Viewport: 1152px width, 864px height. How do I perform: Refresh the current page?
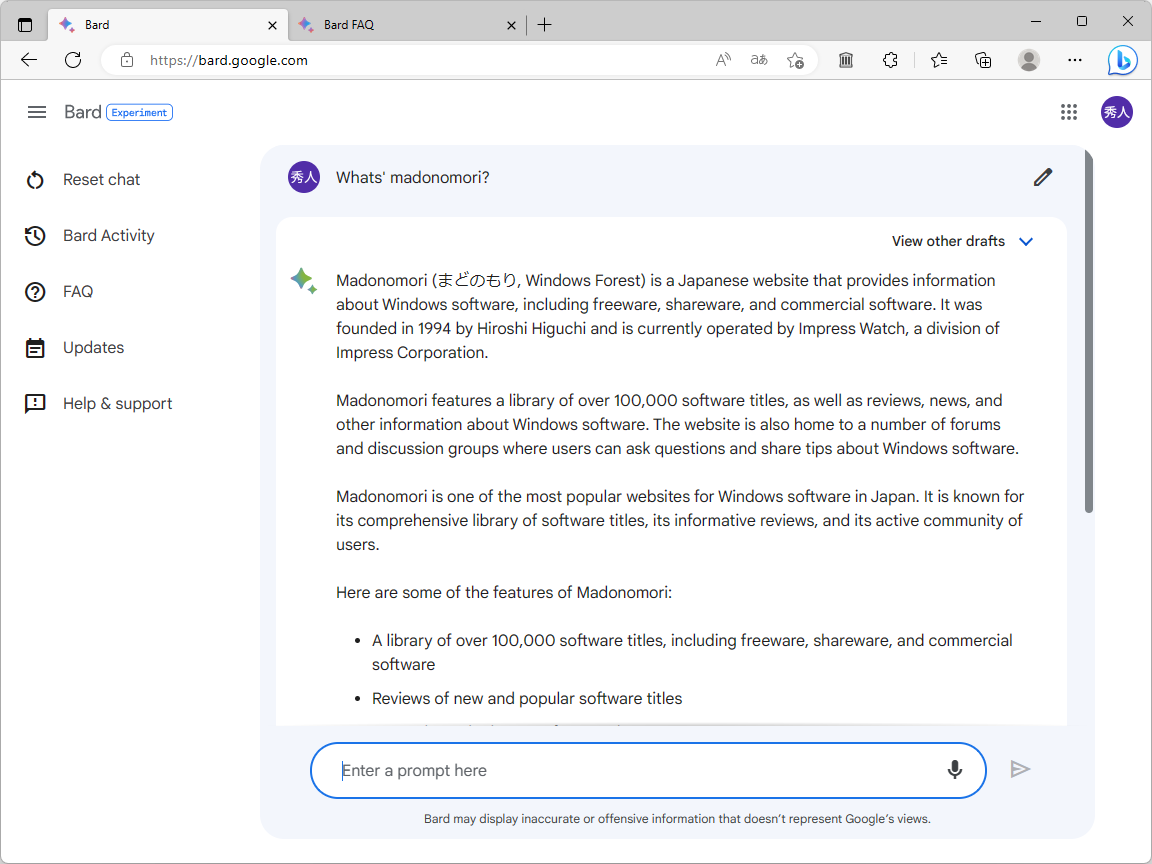[x=73, y=60]
